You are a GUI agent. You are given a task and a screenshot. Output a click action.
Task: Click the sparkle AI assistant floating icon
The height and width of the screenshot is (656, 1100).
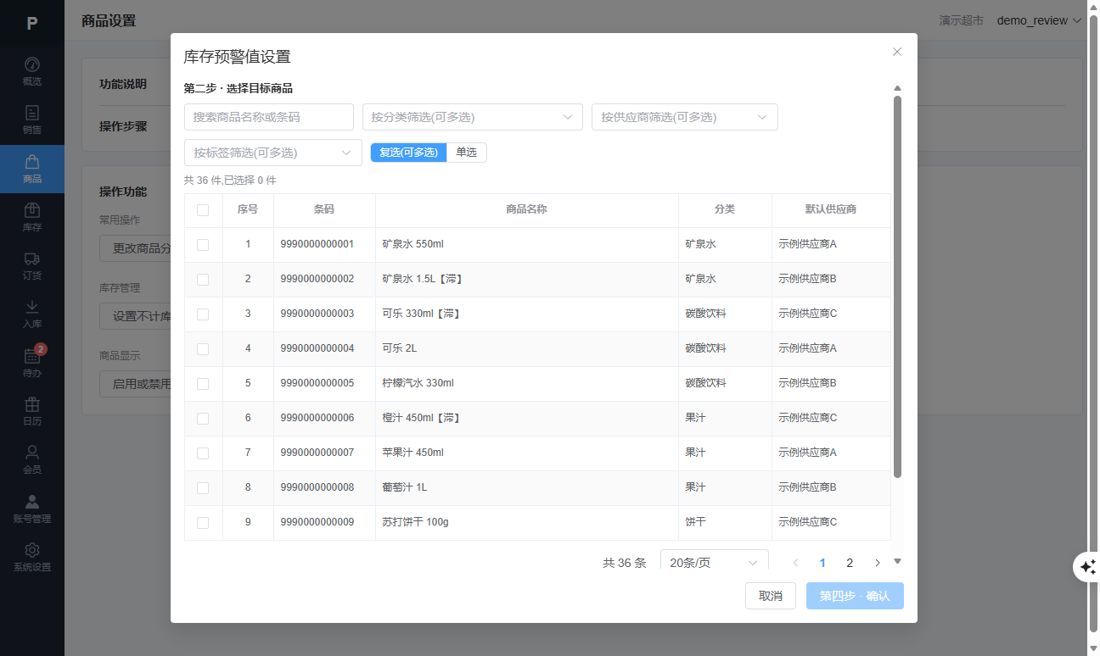pyautogui.click(x=1087, y=567)
